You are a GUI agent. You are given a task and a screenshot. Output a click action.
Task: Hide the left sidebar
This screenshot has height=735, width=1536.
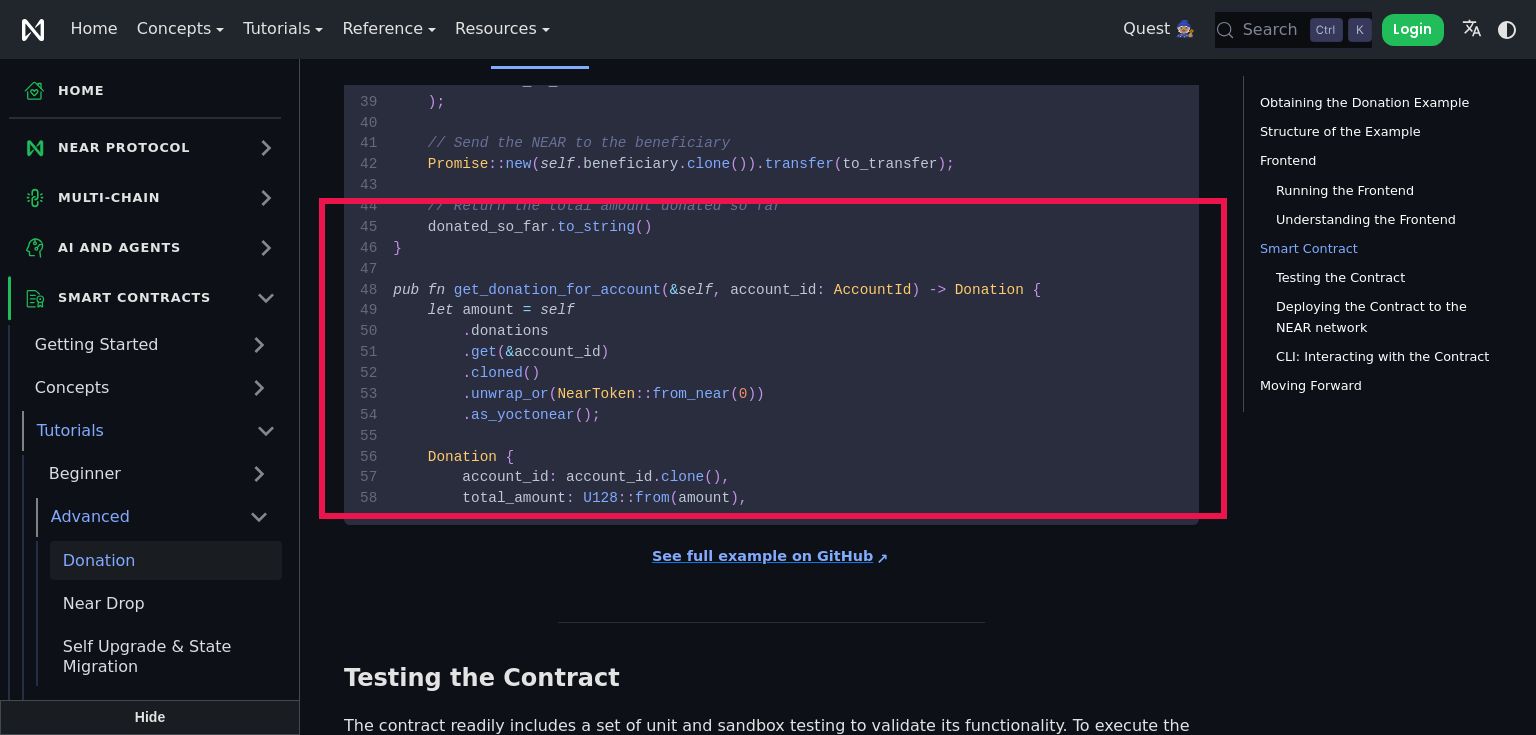coord(149,717)
